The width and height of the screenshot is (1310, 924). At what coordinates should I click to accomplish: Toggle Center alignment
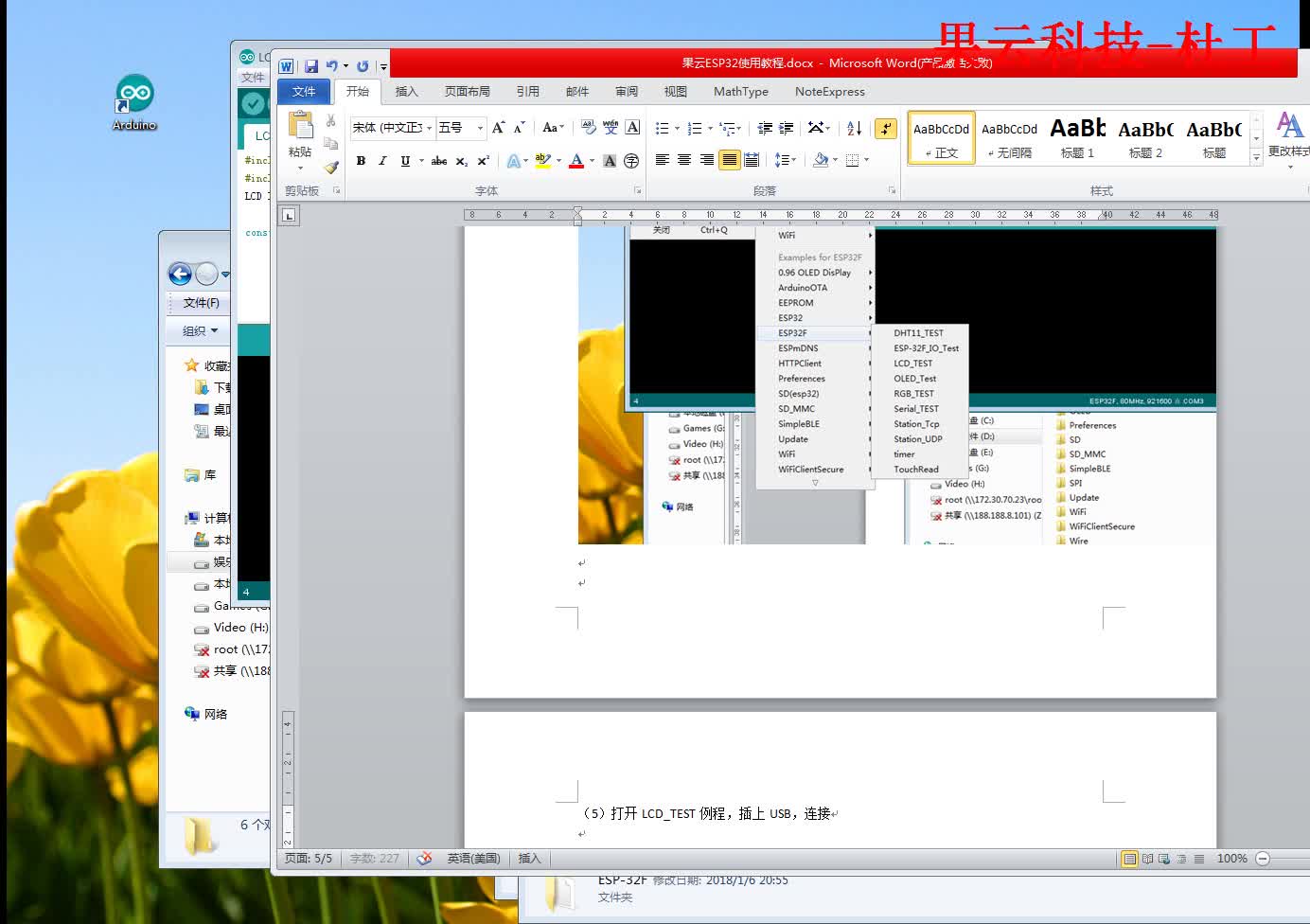[x=684, y=160]
